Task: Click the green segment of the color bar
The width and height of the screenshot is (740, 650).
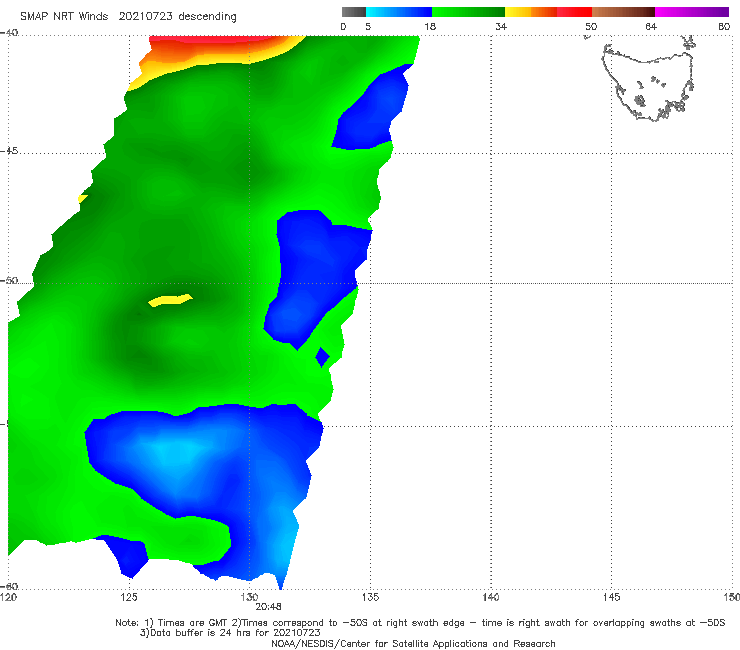Action: click(x=468, y=12)
